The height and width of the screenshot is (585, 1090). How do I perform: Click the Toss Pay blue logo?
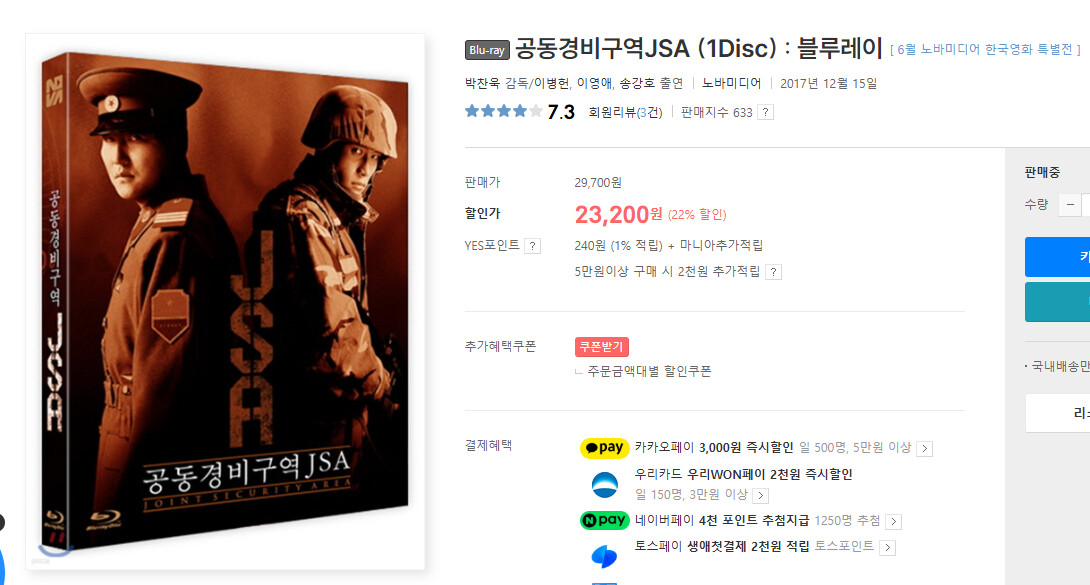604,557
